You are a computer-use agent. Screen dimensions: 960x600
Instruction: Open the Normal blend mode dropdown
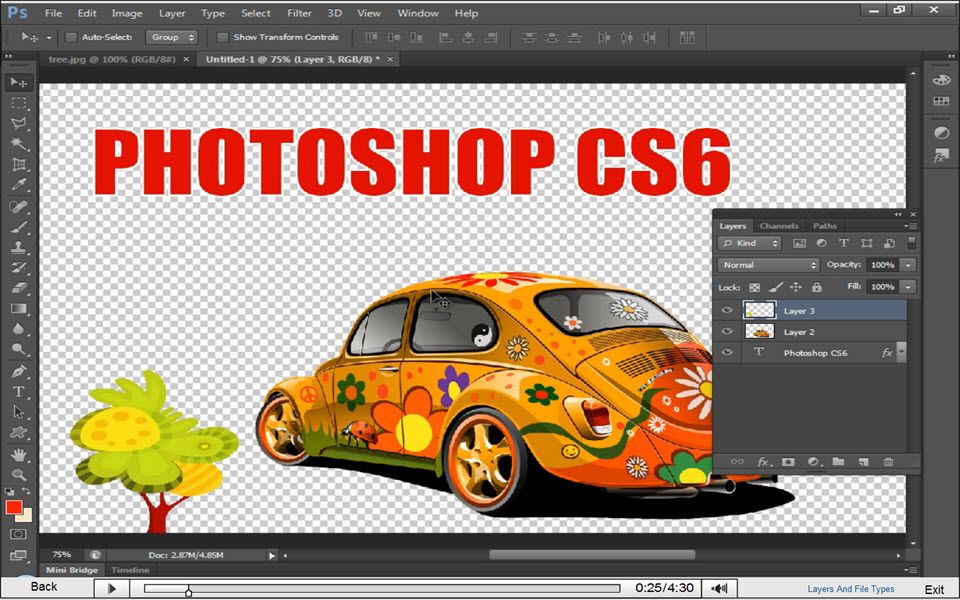[768, 265]
